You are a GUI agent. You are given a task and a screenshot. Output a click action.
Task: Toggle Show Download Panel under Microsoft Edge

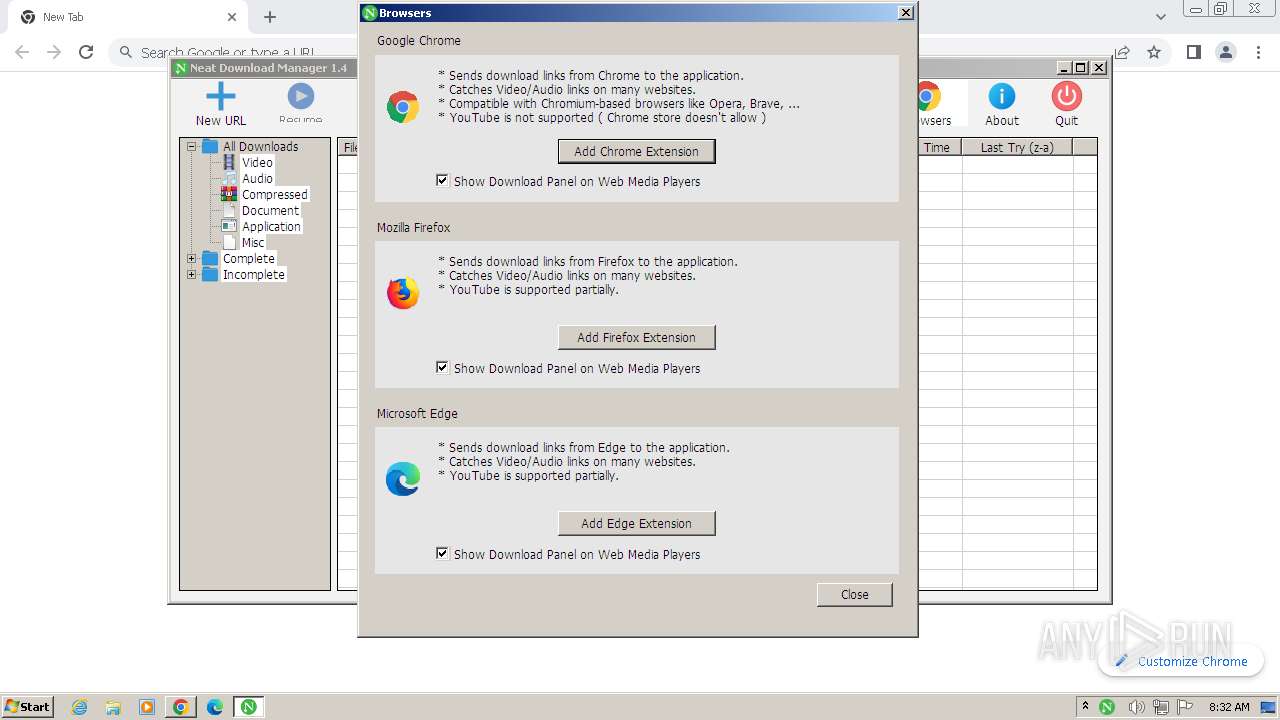point(442,554)
